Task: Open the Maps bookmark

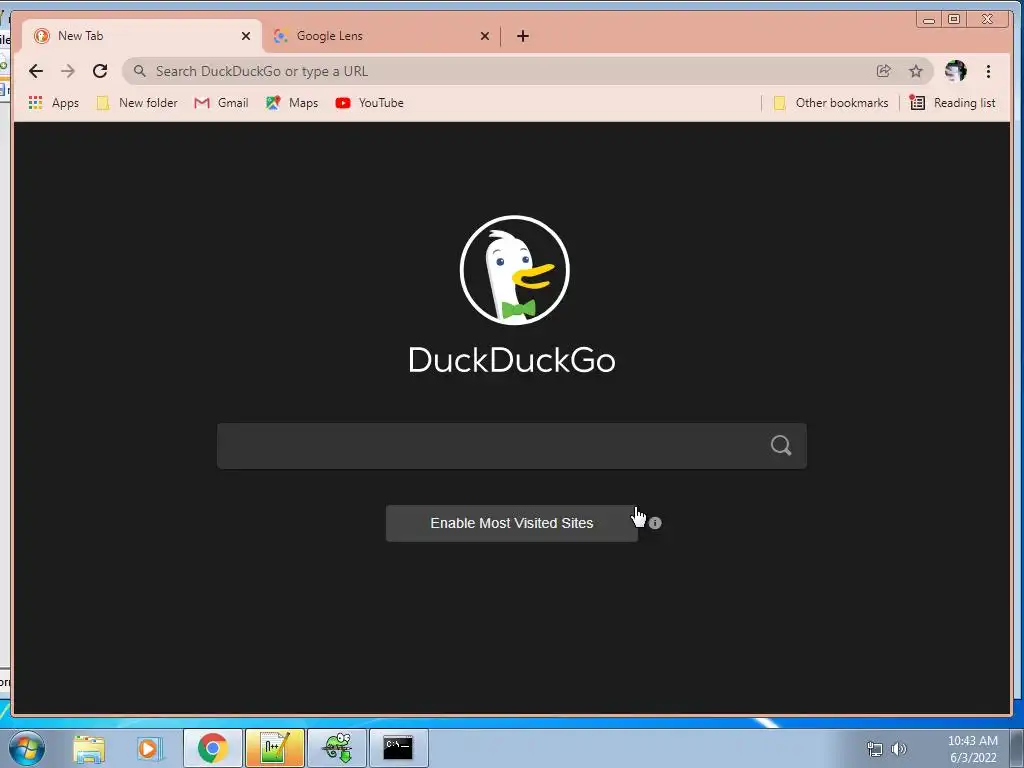Action: [x=292, y=103]
